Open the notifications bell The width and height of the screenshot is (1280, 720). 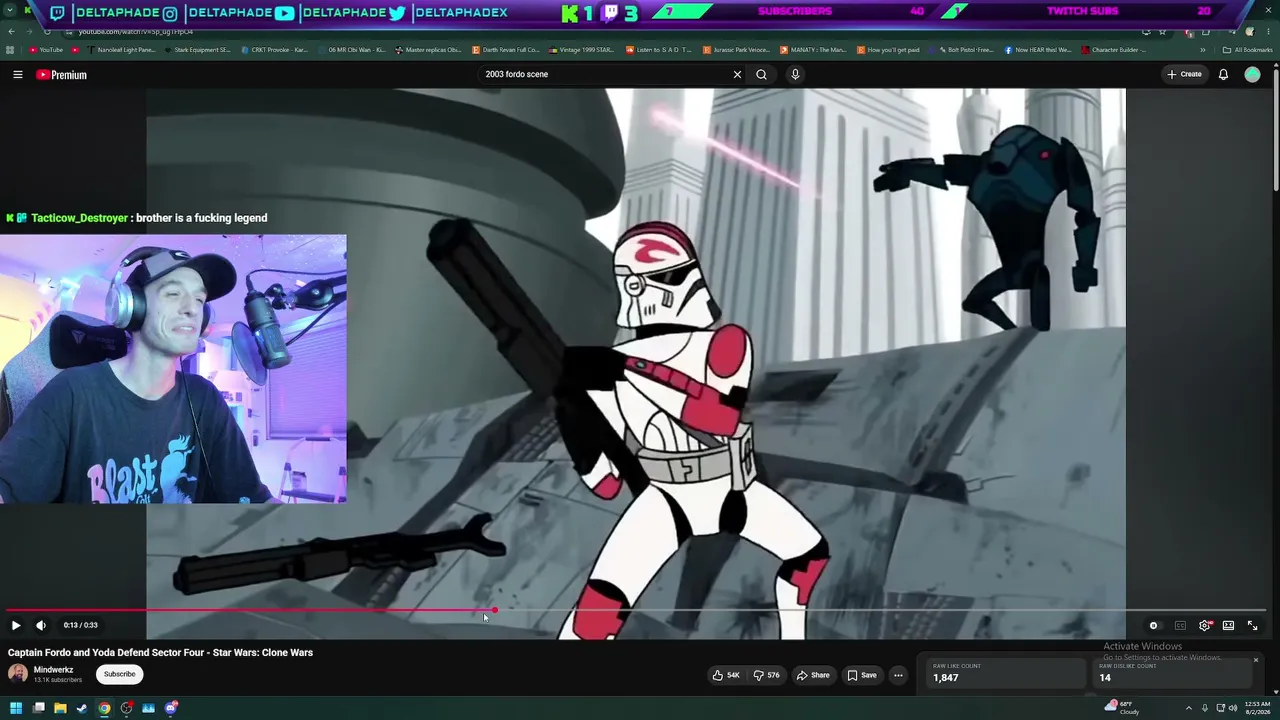point(1223,74)
